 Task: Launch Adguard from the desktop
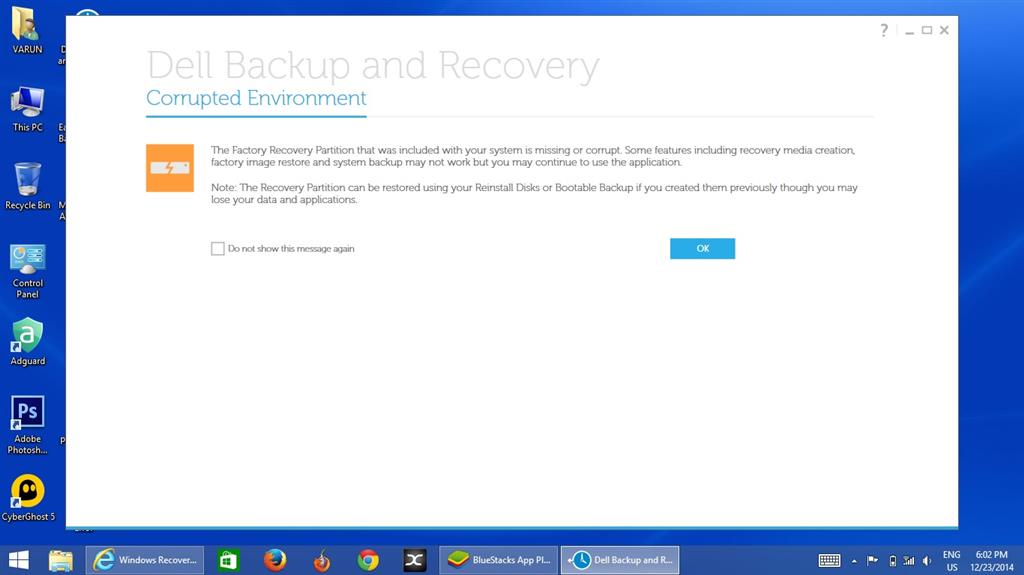(27, 341)
